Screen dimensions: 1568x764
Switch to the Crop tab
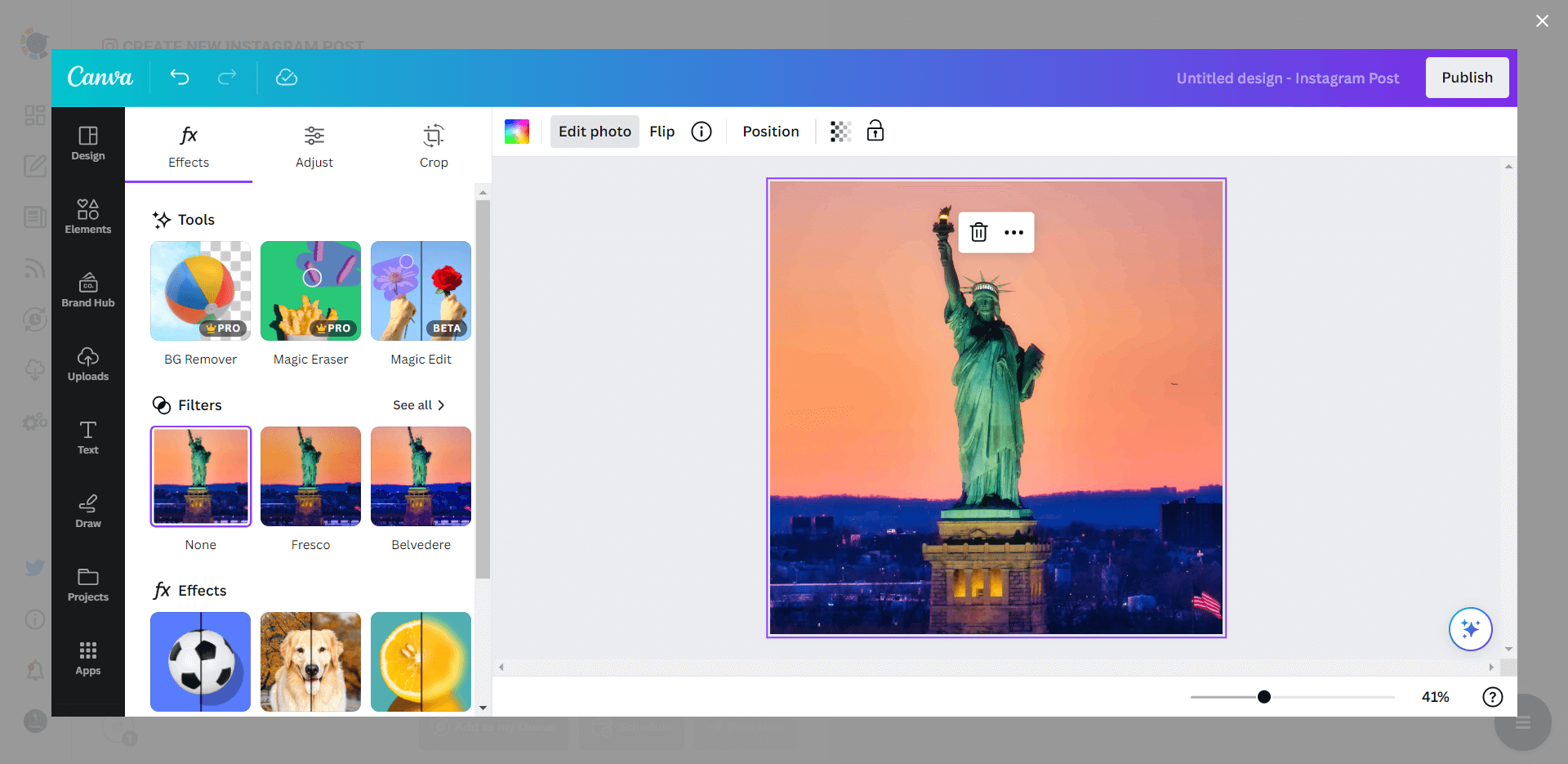click(434, 147)
